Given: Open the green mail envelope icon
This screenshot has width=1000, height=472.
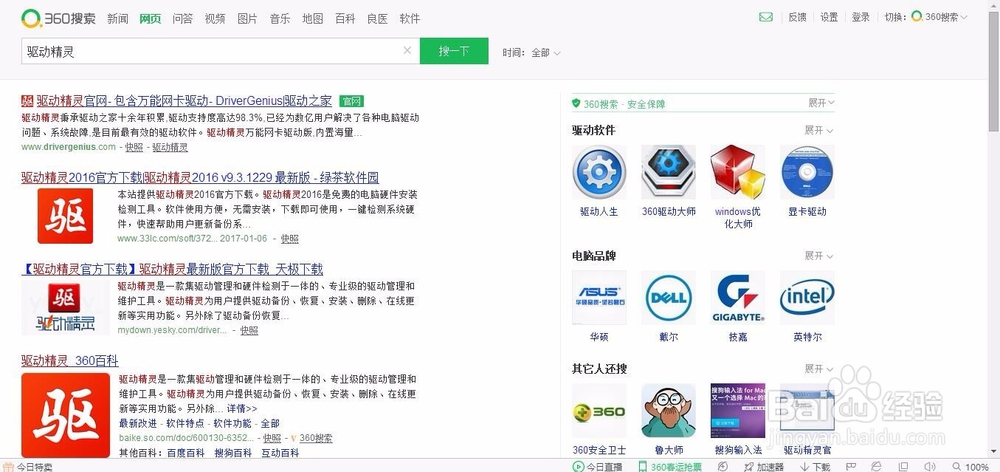Looking at the screenshot, I should point(765,17).
